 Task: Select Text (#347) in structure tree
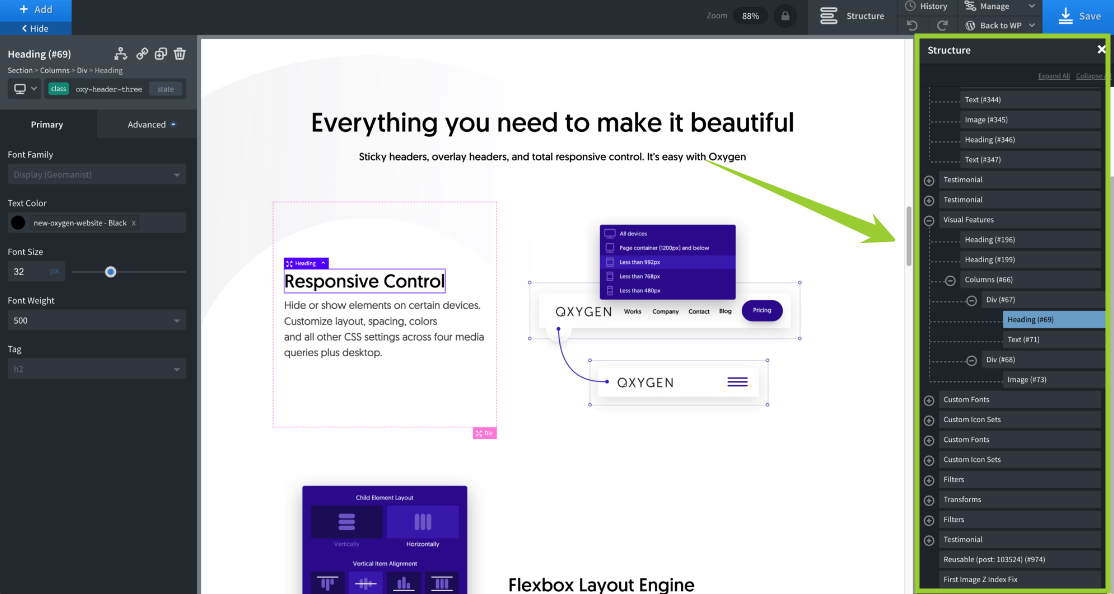1030,159
